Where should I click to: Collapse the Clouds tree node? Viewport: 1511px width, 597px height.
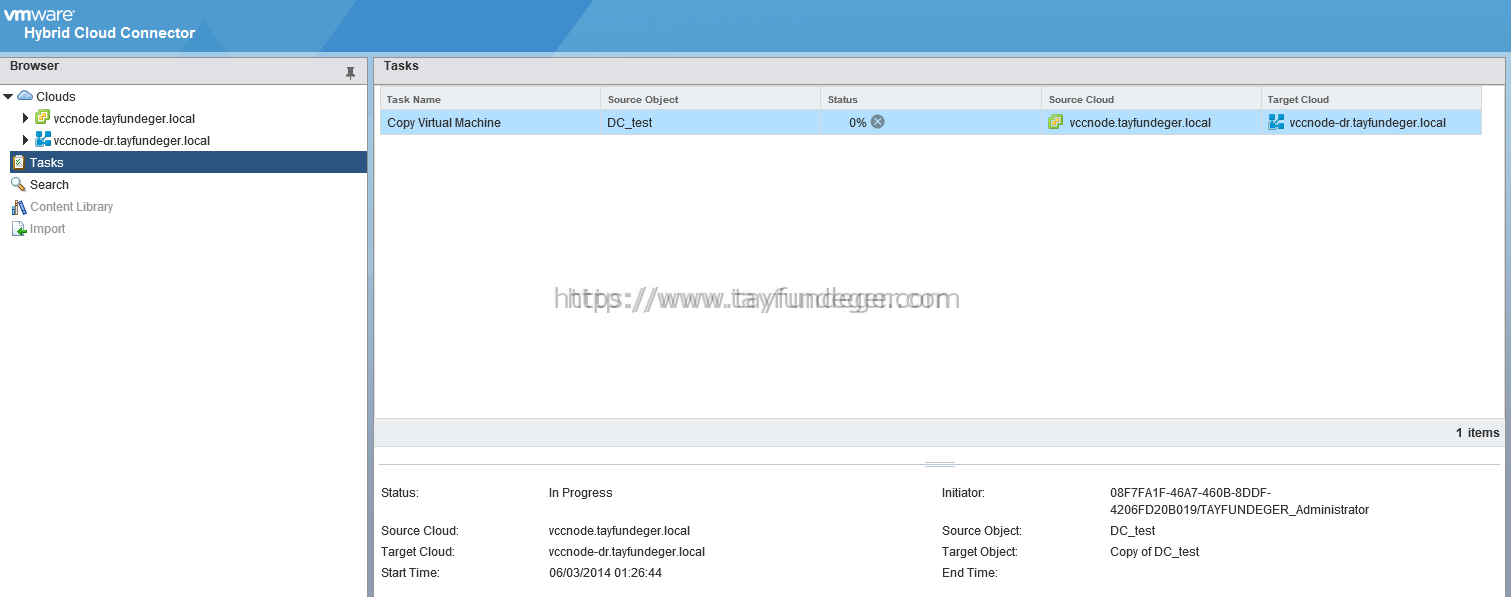coord(8,97)
